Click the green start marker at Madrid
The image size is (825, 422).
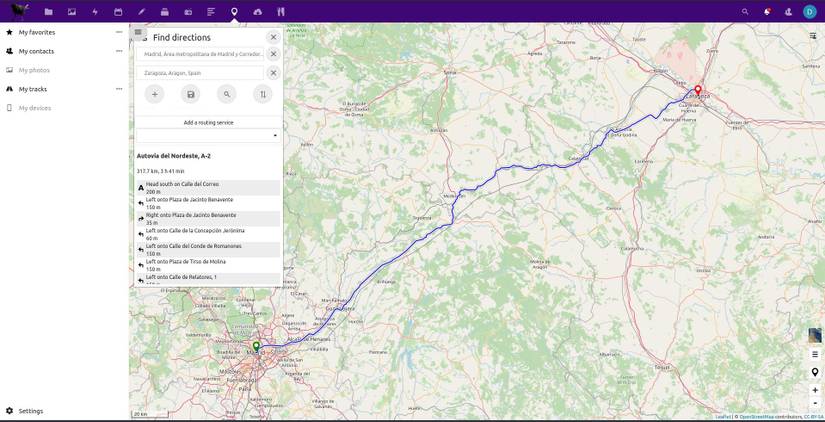click(x=256, y=347)
